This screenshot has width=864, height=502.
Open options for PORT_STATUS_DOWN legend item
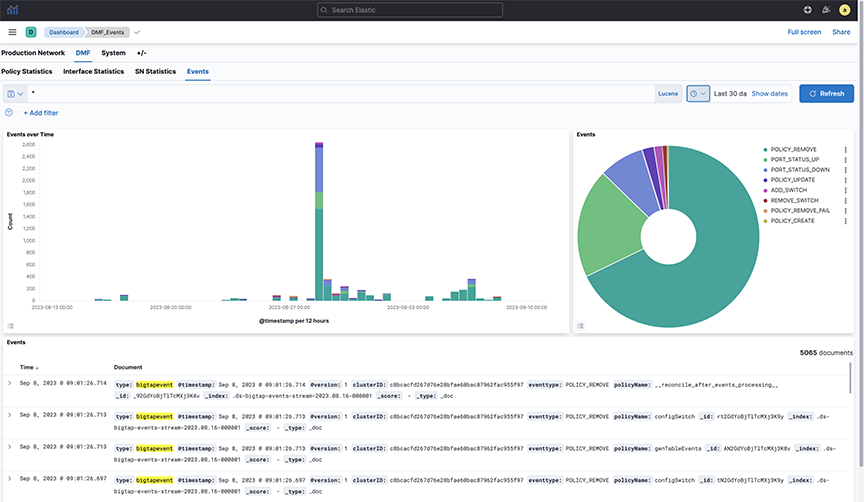[x=845, y=170]
